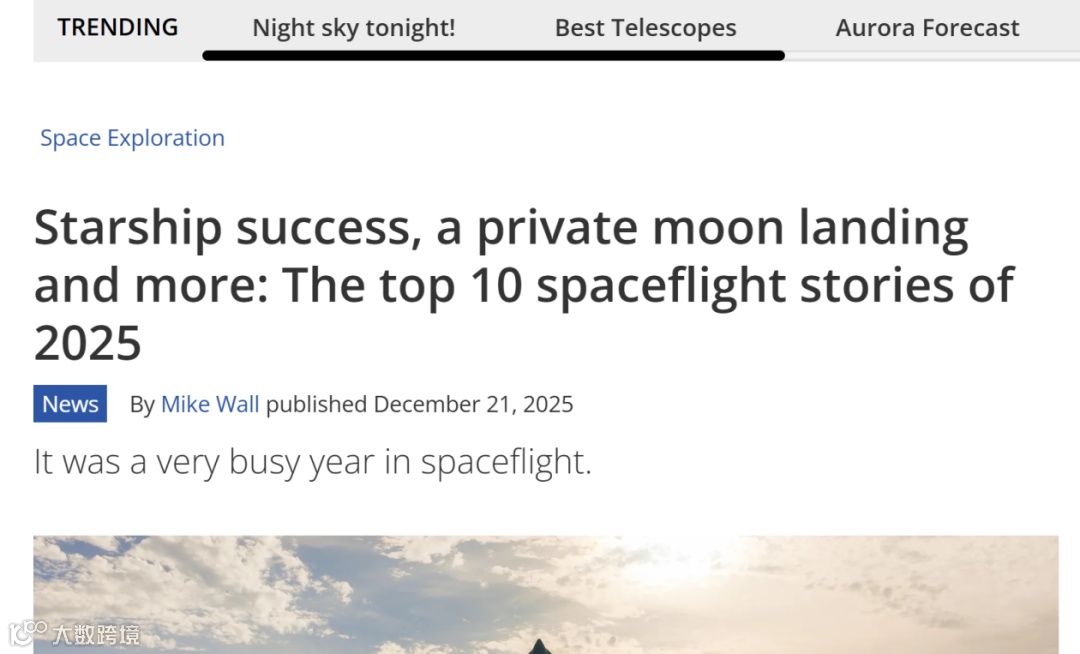
Task: Click the watermark logo icon
Action: click(x=28, y=633)
